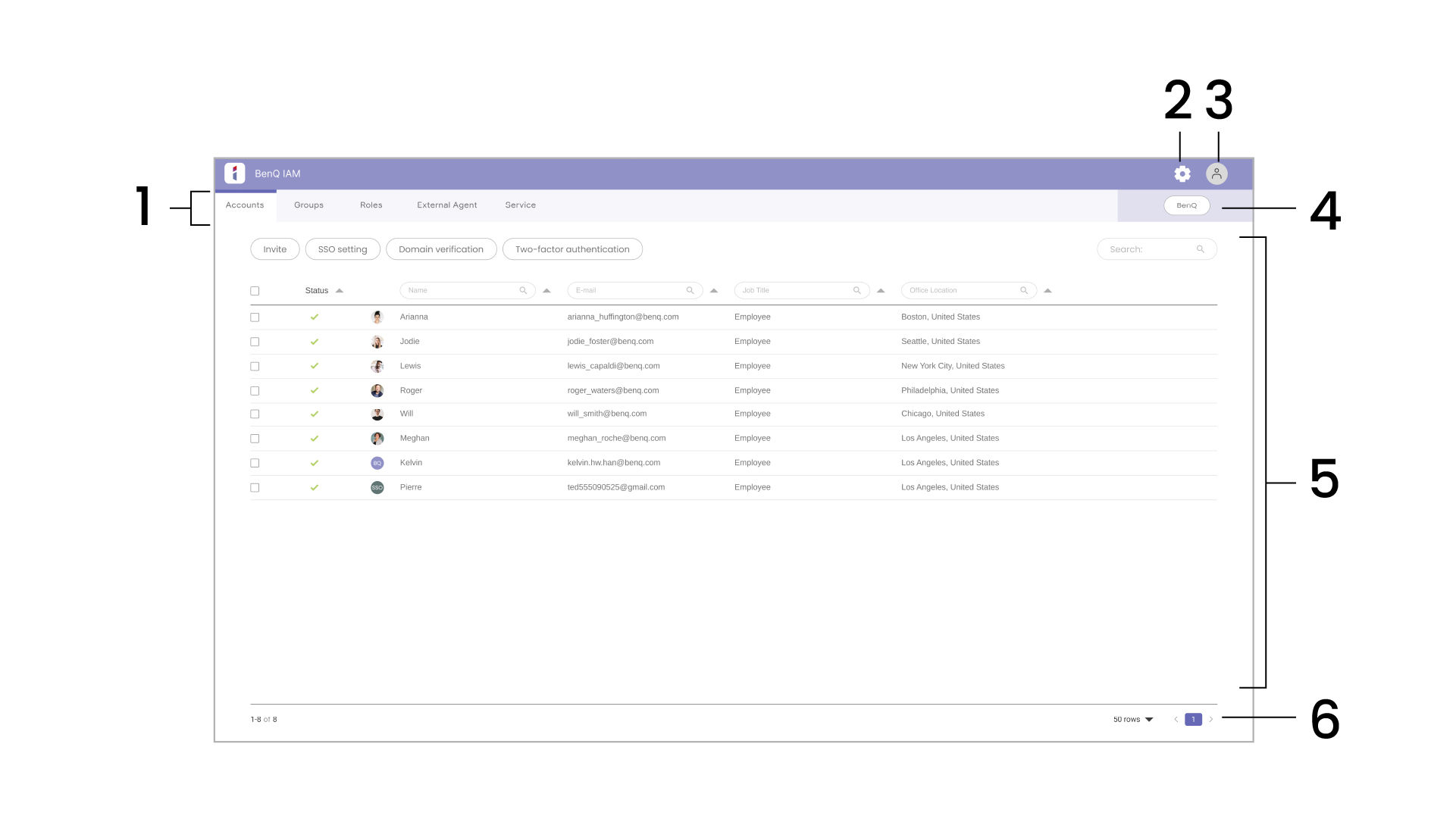Open the settings gear icon
This screenshot has width=1456, height=819.
1182,174
